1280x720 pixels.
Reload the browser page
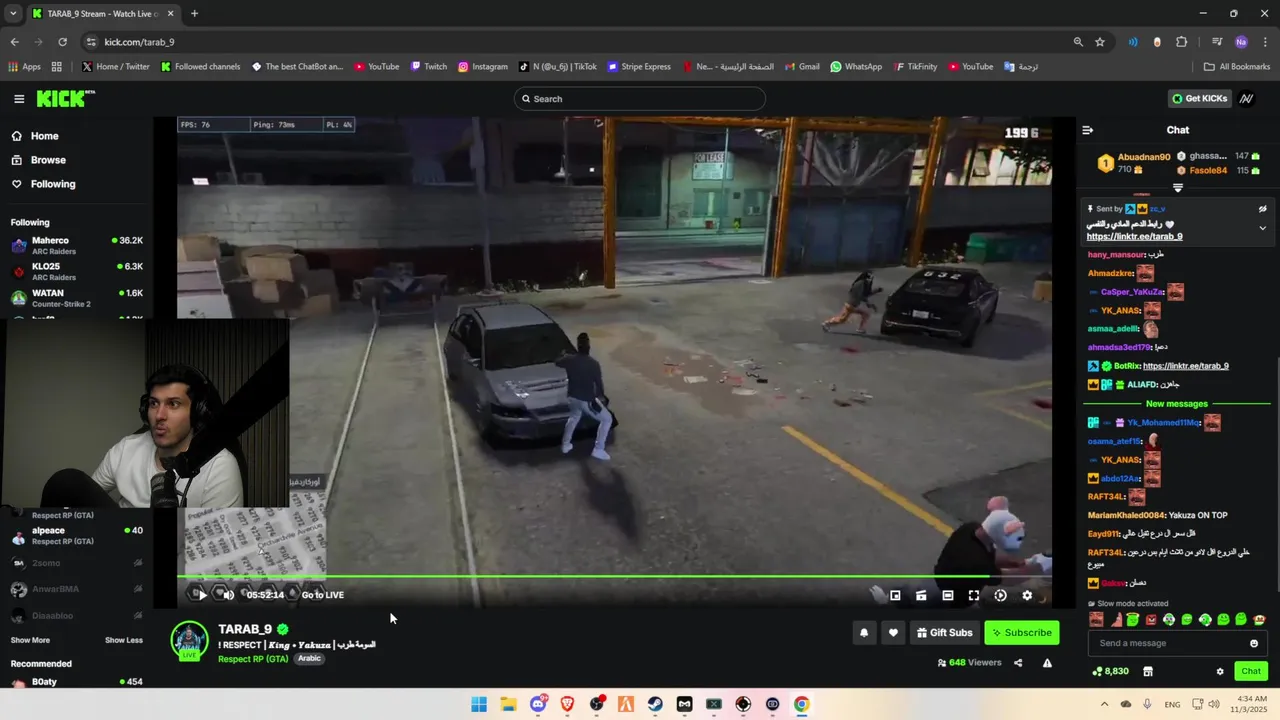coord(62,42)
